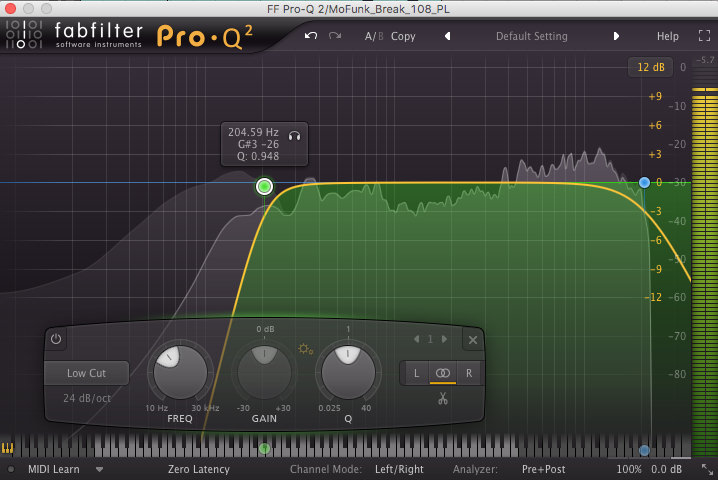Open the Zero Latency processing mode menu
The image size is (718, 480).
(x=199, y=469)
